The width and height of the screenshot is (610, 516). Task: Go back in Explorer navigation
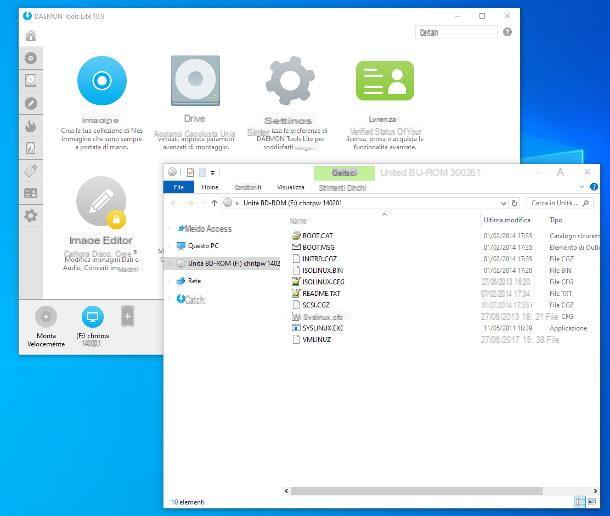click(x=174, y=203)
